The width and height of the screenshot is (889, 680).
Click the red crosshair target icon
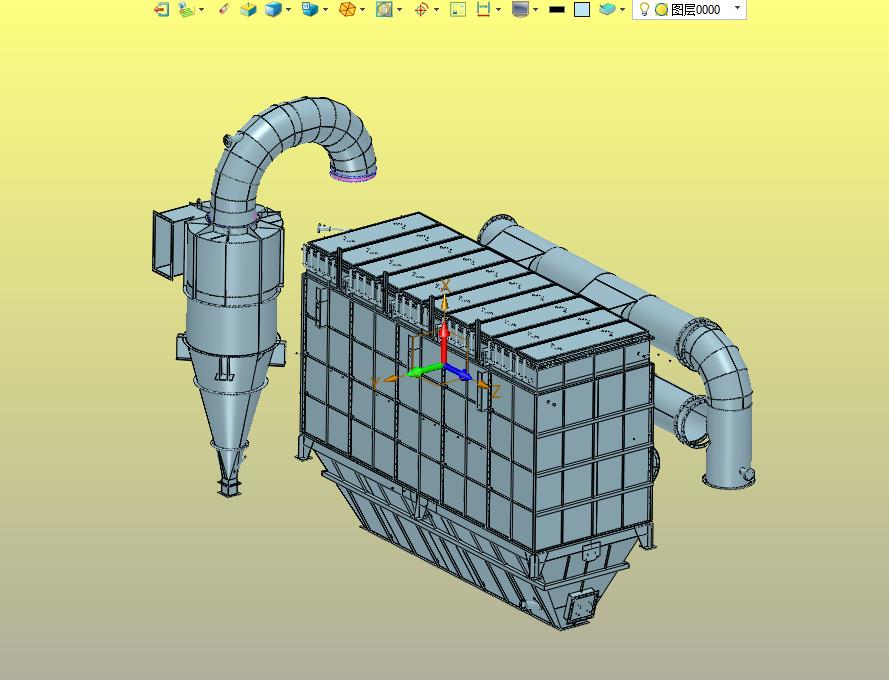click(x=421, y=9)
